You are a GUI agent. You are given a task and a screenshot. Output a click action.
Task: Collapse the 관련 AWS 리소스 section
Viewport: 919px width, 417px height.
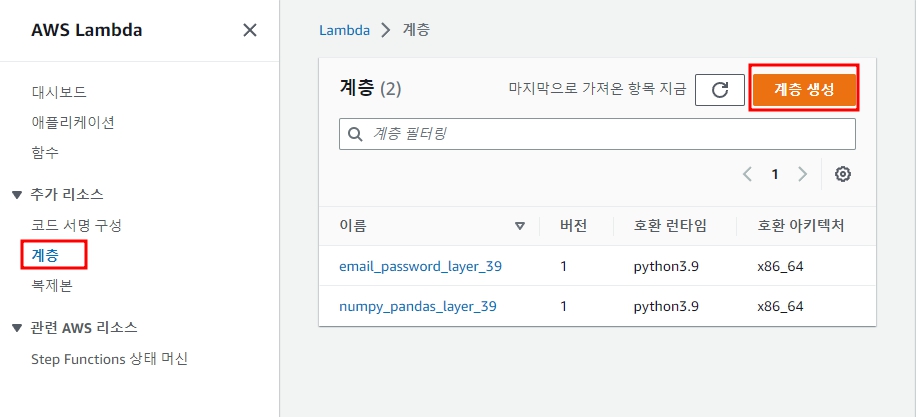tap(17, 327)
